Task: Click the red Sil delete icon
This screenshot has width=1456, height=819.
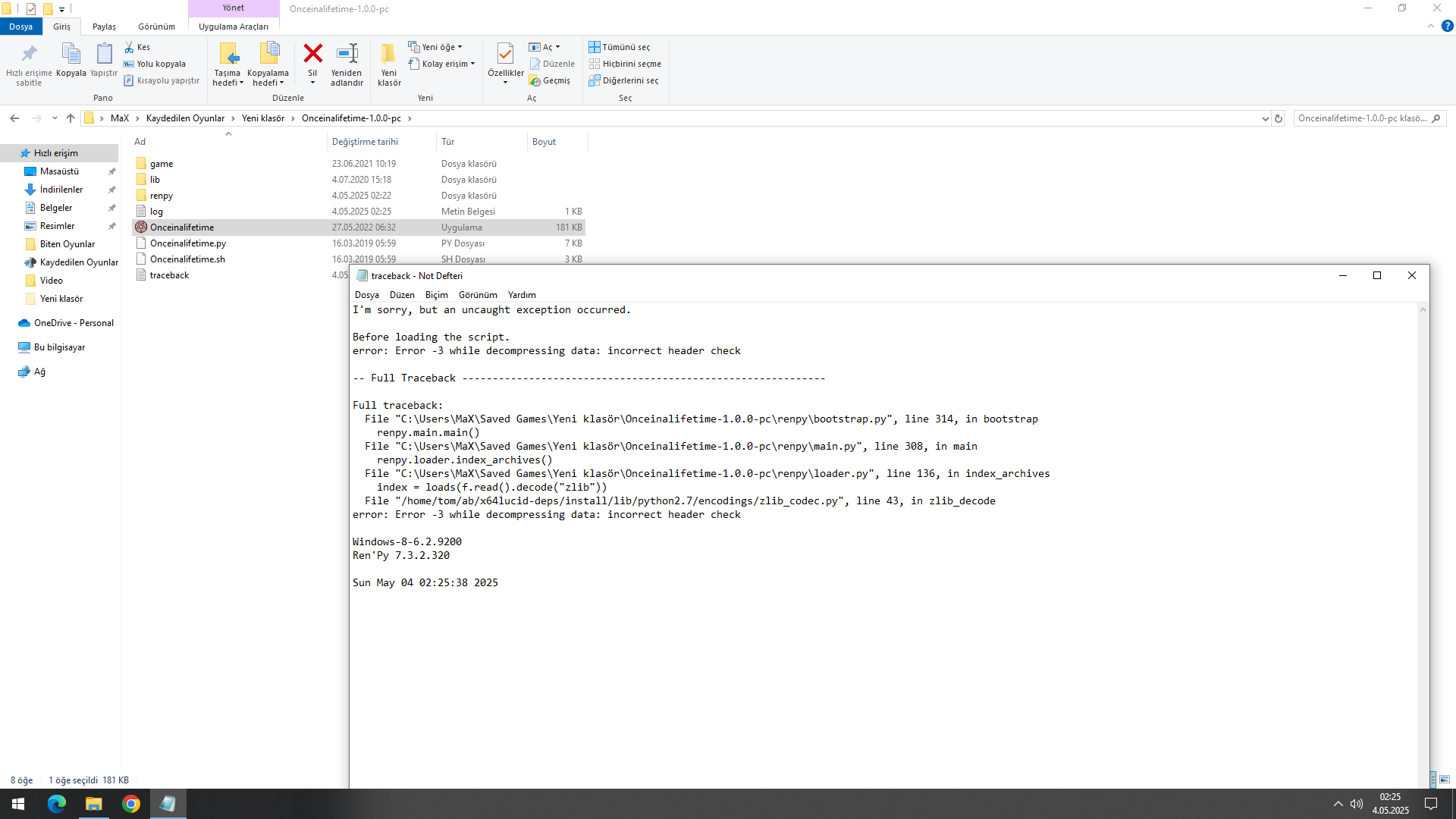Action: pyautogui.click(x=312, y=54)
